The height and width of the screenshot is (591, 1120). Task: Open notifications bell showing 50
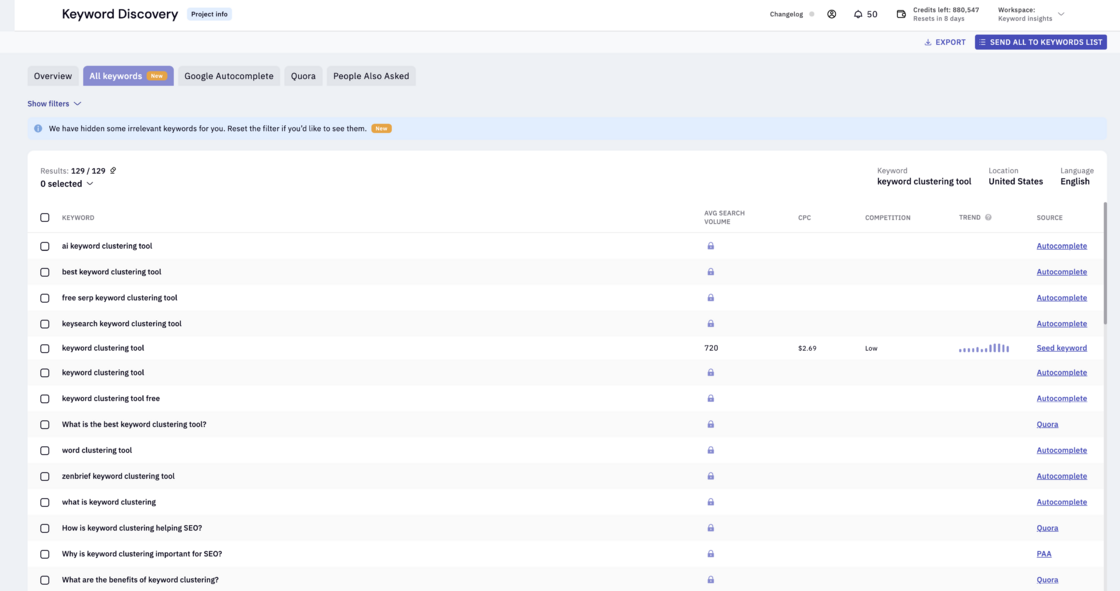865,14
